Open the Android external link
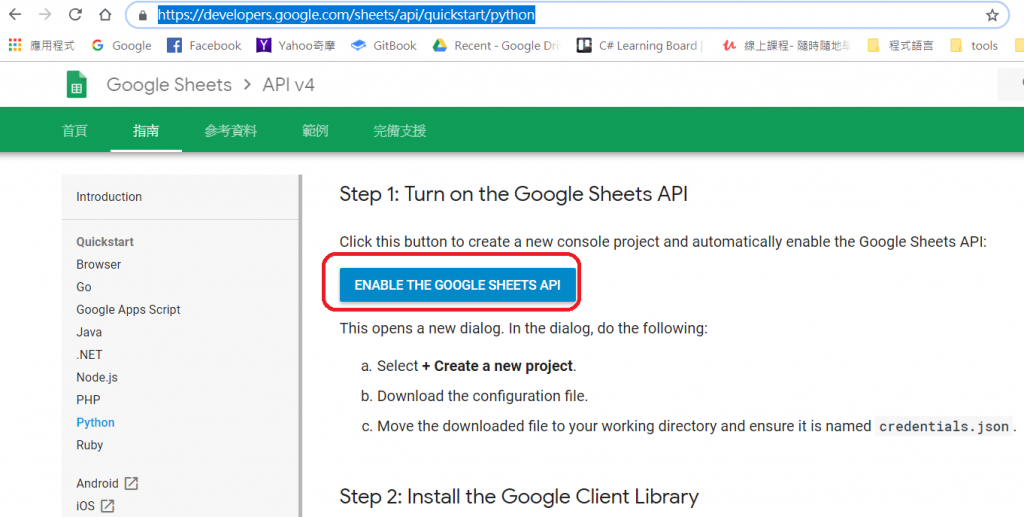Image resolution: width=1024 pixels, height=517 pixels. (x=107, y=484)
